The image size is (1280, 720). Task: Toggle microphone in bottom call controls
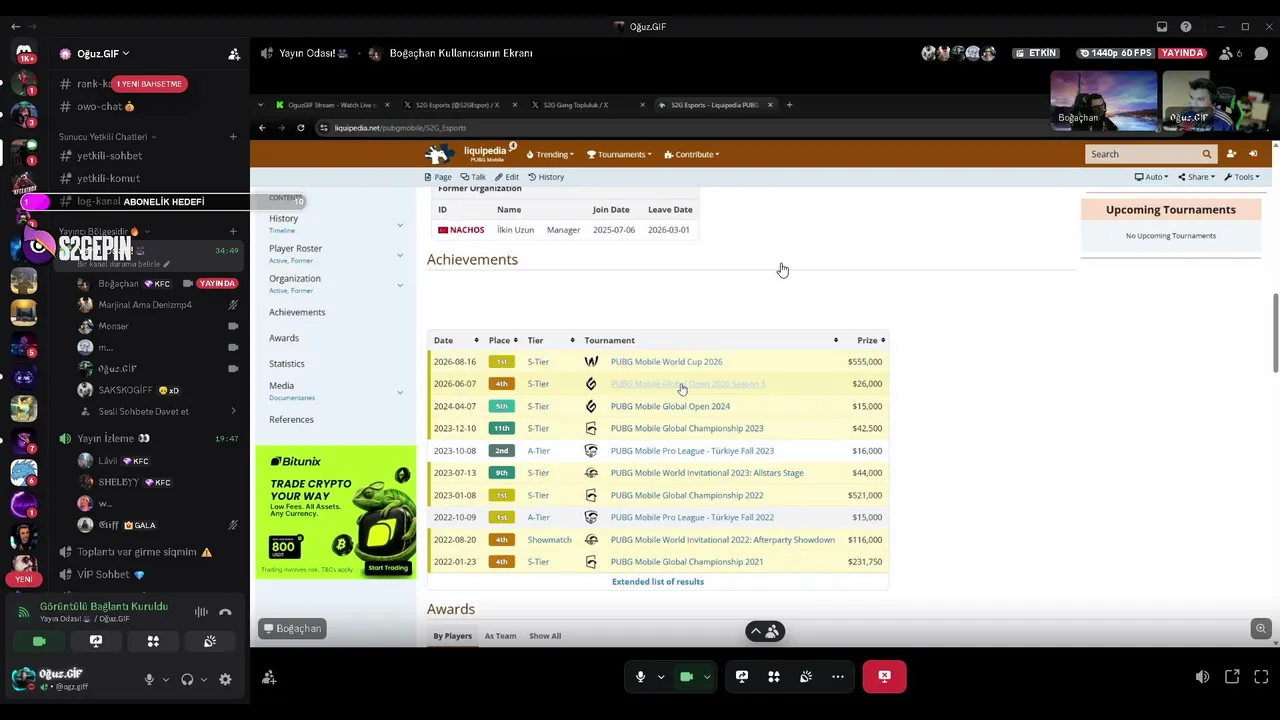tap(641, 677)
